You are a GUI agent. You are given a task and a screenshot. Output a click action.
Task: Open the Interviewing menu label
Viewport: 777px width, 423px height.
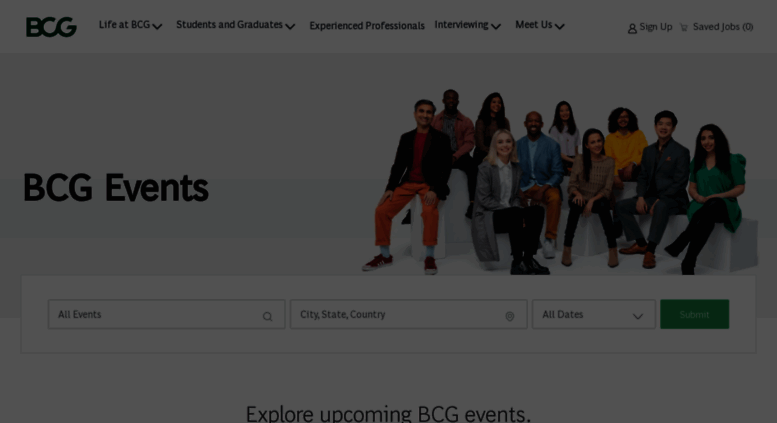pyautogui.click(x=461, y=25)
